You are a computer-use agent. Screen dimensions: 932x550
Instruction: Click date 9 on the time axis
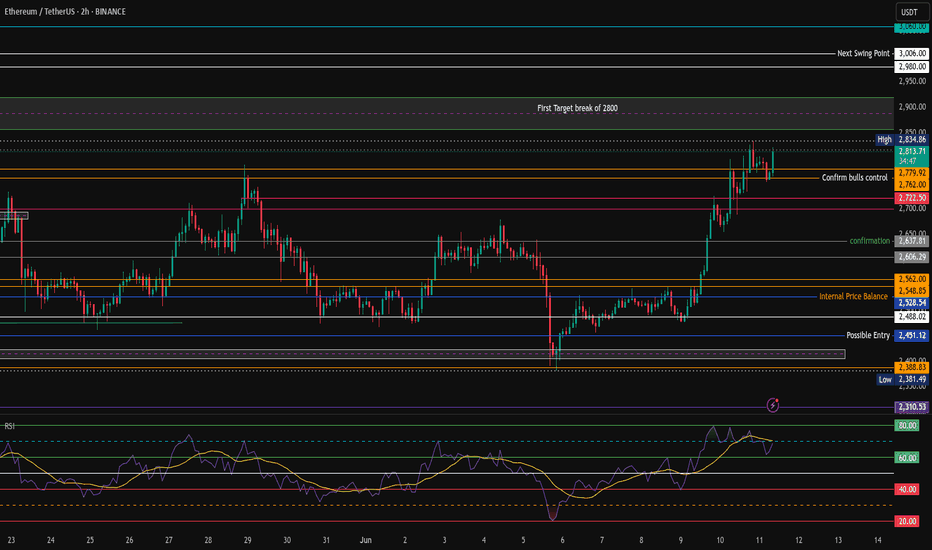[x=681, y=540]
